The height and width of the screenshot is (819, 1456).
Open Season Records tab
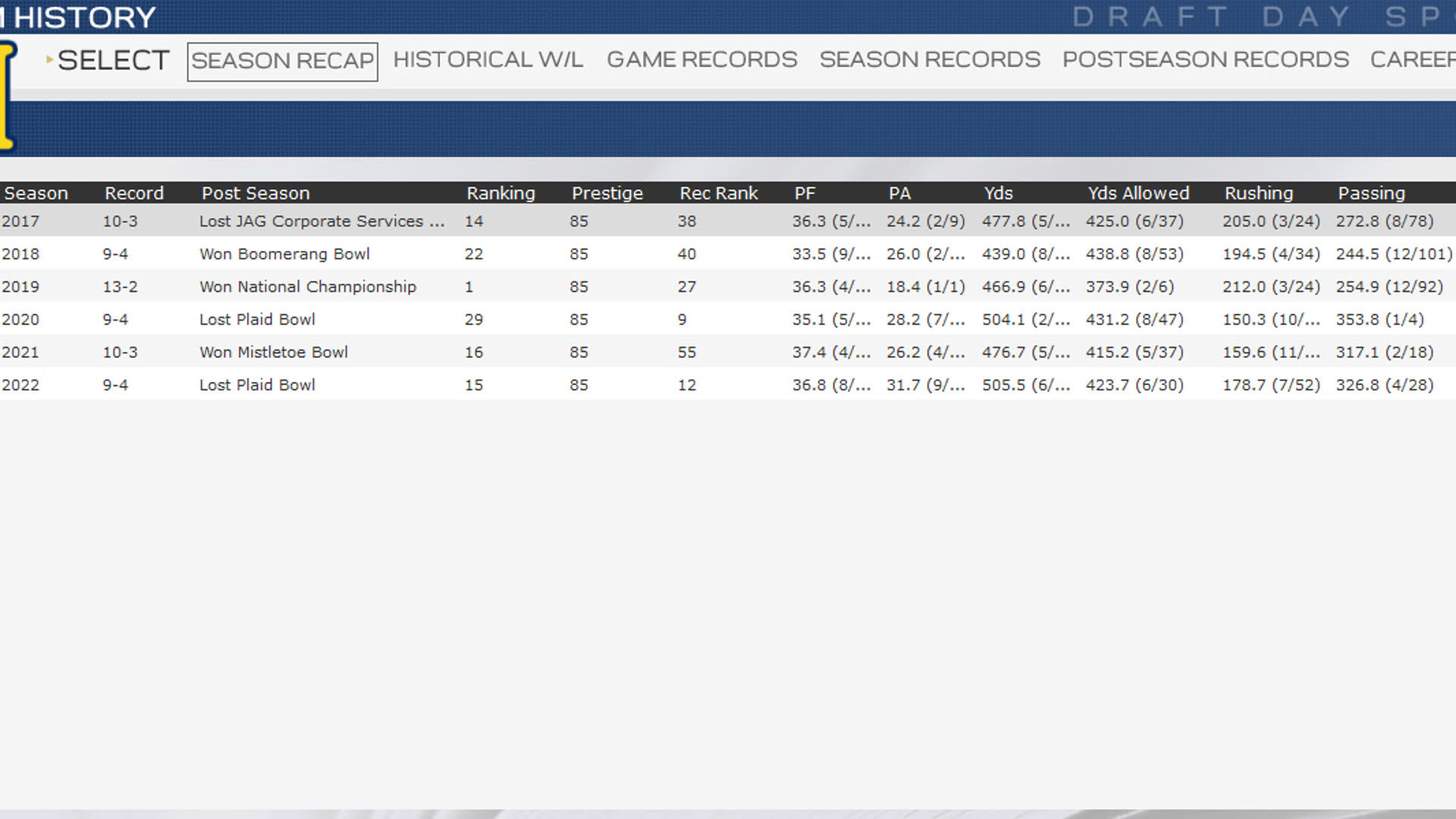click(x=930, y=60)
